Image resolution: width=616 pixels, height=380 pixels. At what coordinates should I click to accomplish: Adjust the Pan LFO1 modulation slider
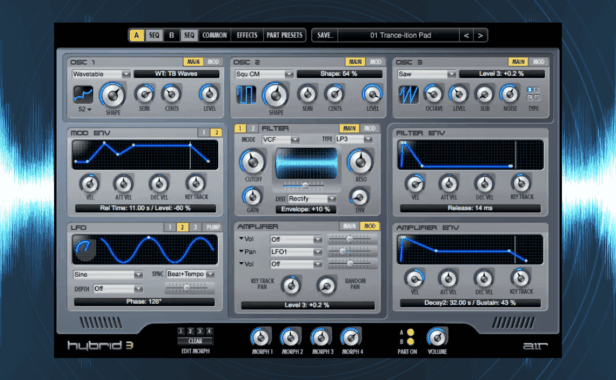(351, 251)
